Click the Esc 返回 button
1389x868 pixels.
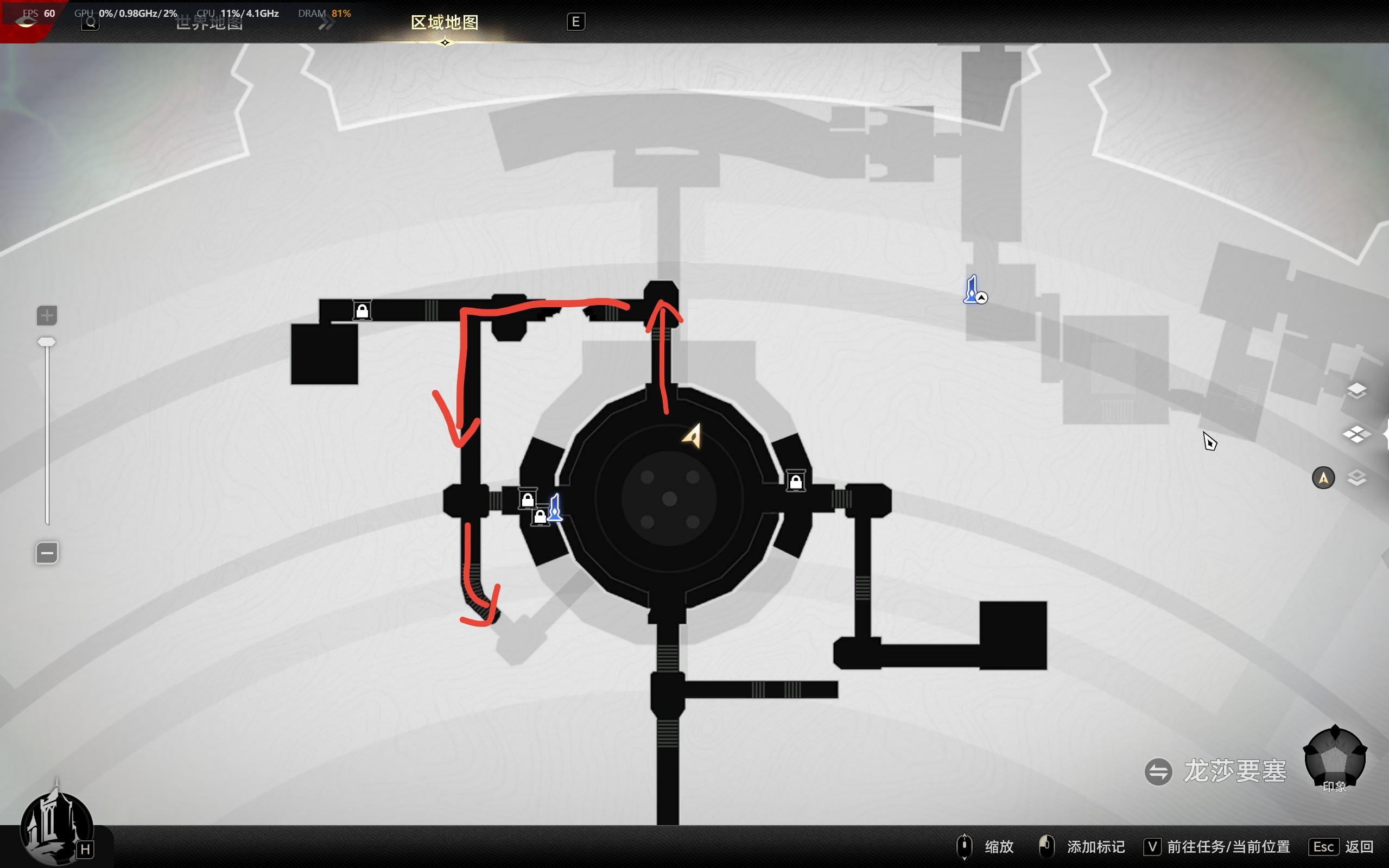[x=1341, y=846]
